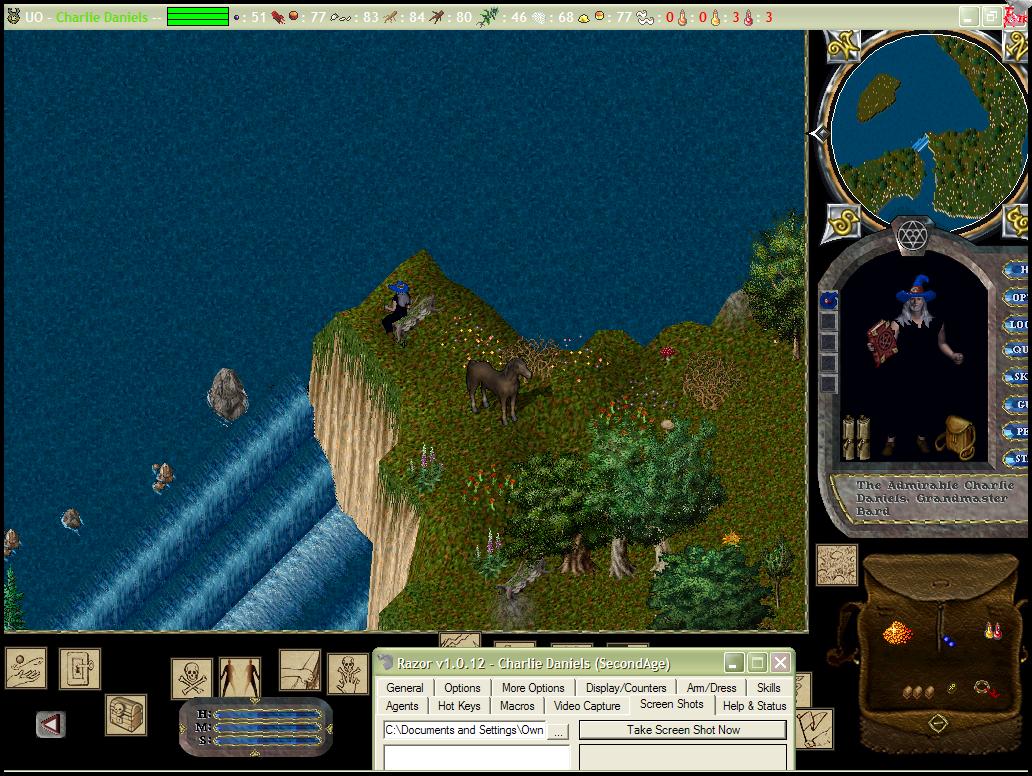
Task: Open the Display/Counters tab in Razor
Action: [x=626, y=688]
